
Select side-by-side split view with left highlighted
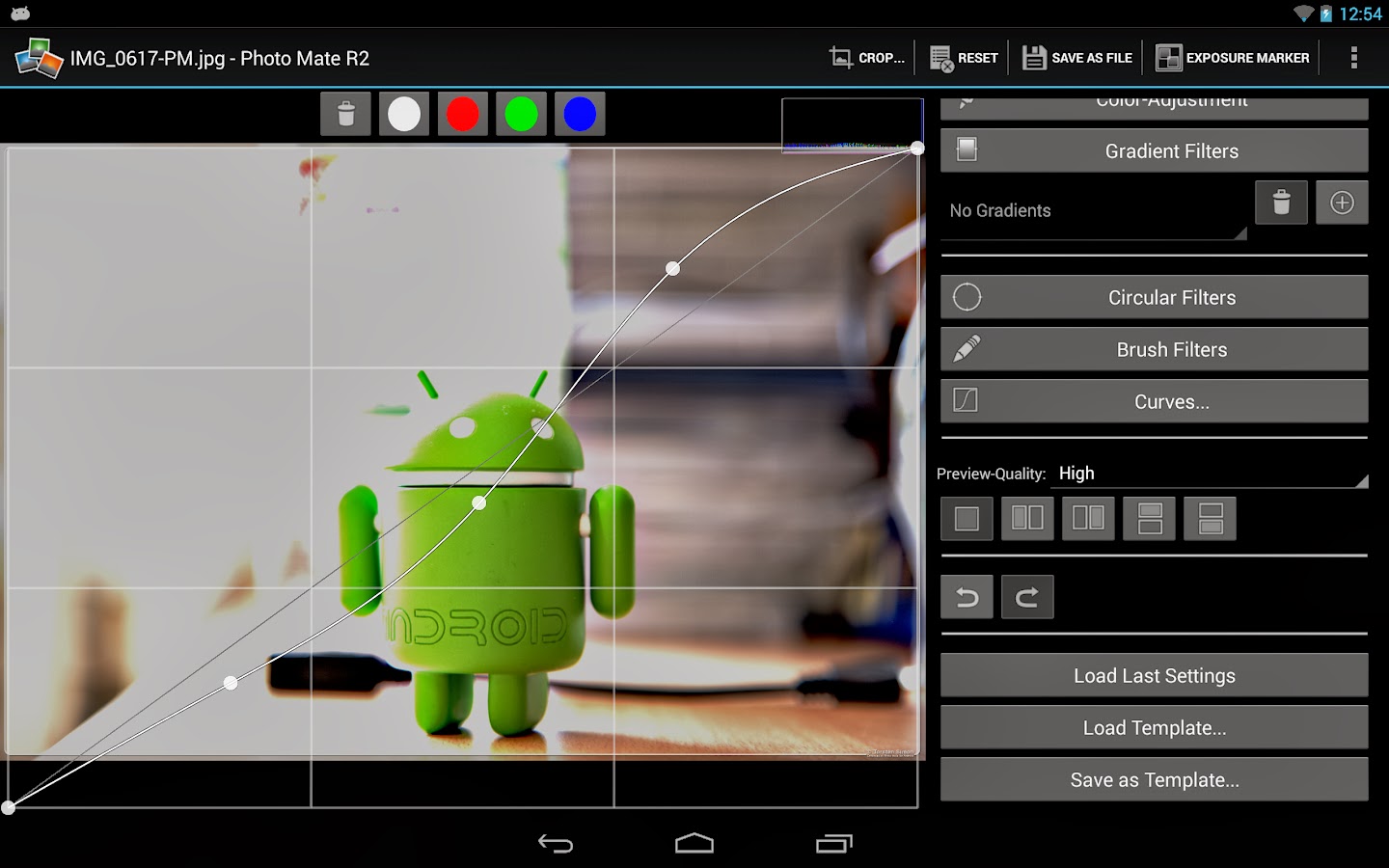(x=1027, y=519)
